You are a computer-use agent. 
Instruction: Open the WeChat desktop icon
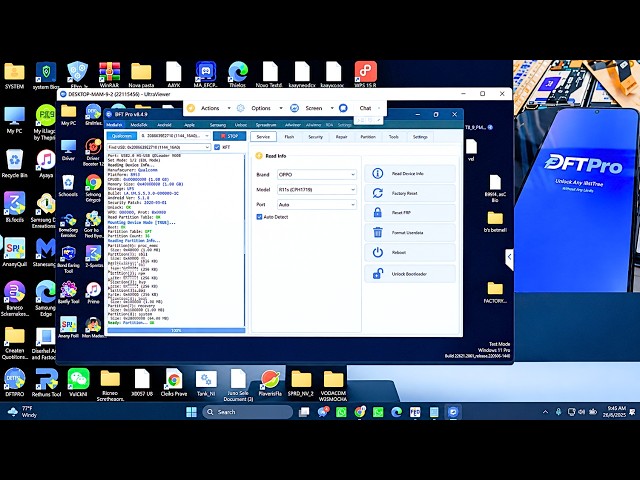click(x=78, y=382)
